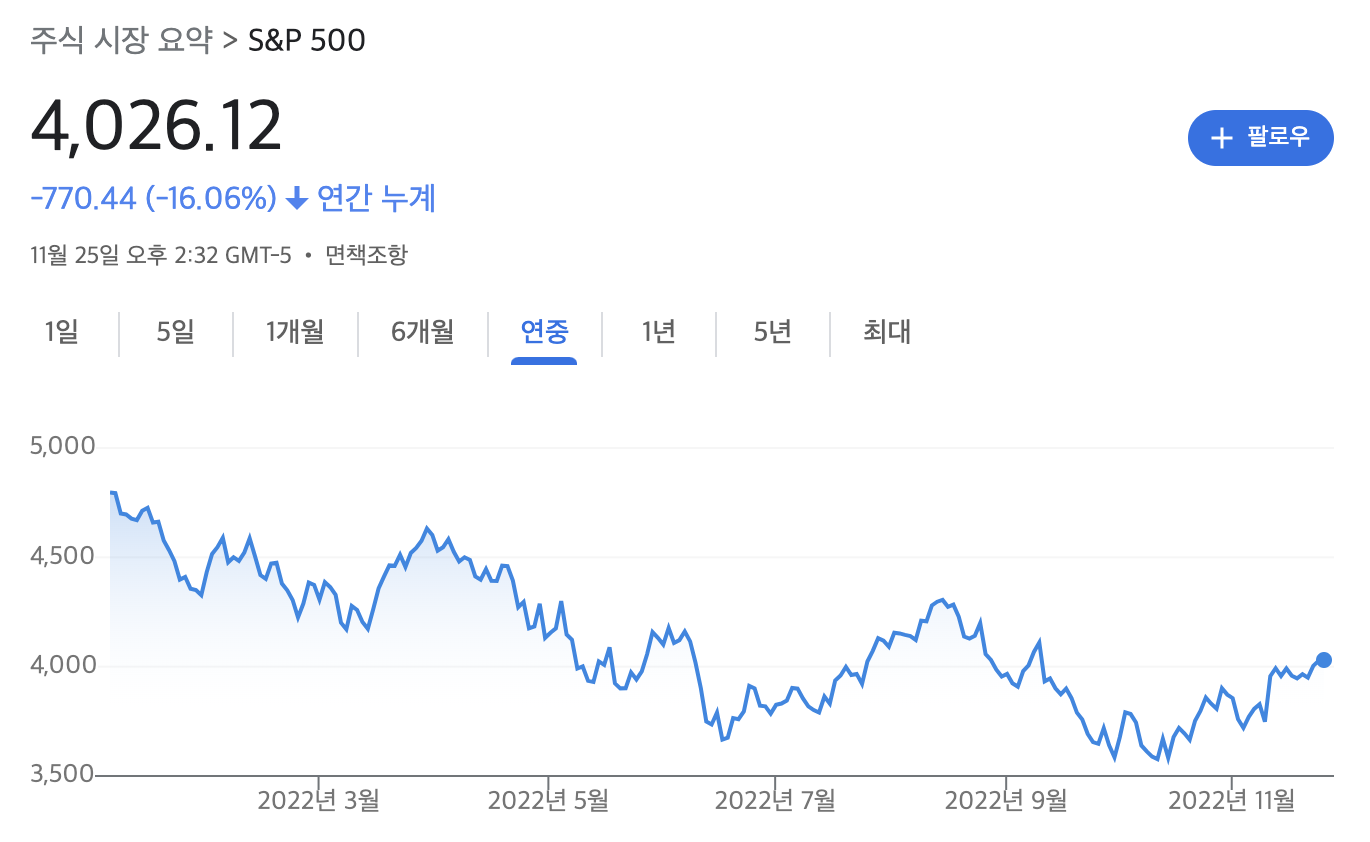Click the timestamp 11월 25일 오후 2:32 GMT-5
This screenshot has height=842, width=1370.
tap(161, 255)
